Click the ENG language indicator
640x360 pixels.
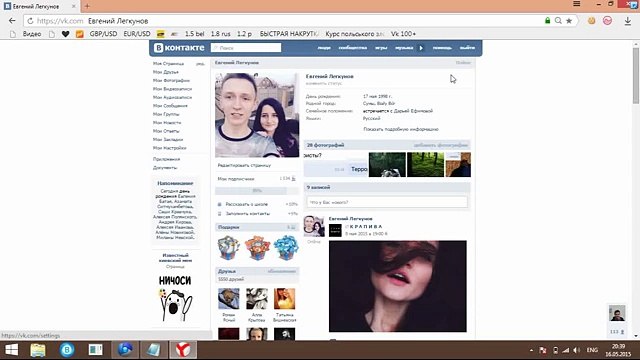(592, 350)
